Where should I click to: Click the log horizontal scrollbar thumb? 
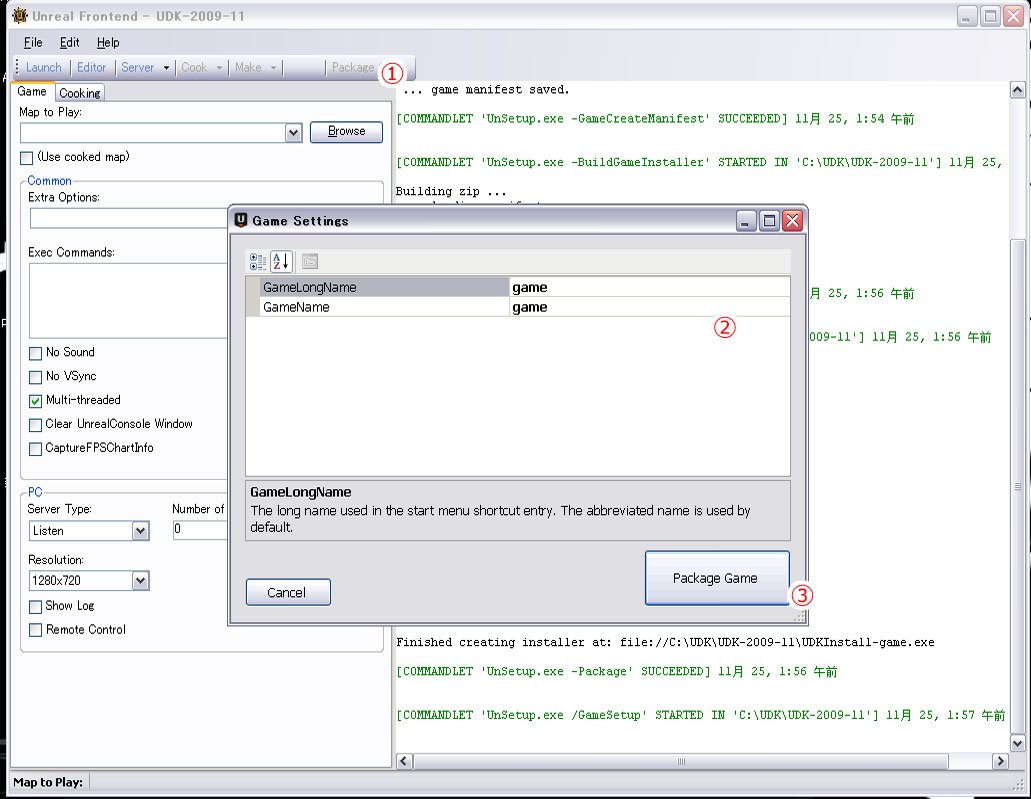click(681, 762)
